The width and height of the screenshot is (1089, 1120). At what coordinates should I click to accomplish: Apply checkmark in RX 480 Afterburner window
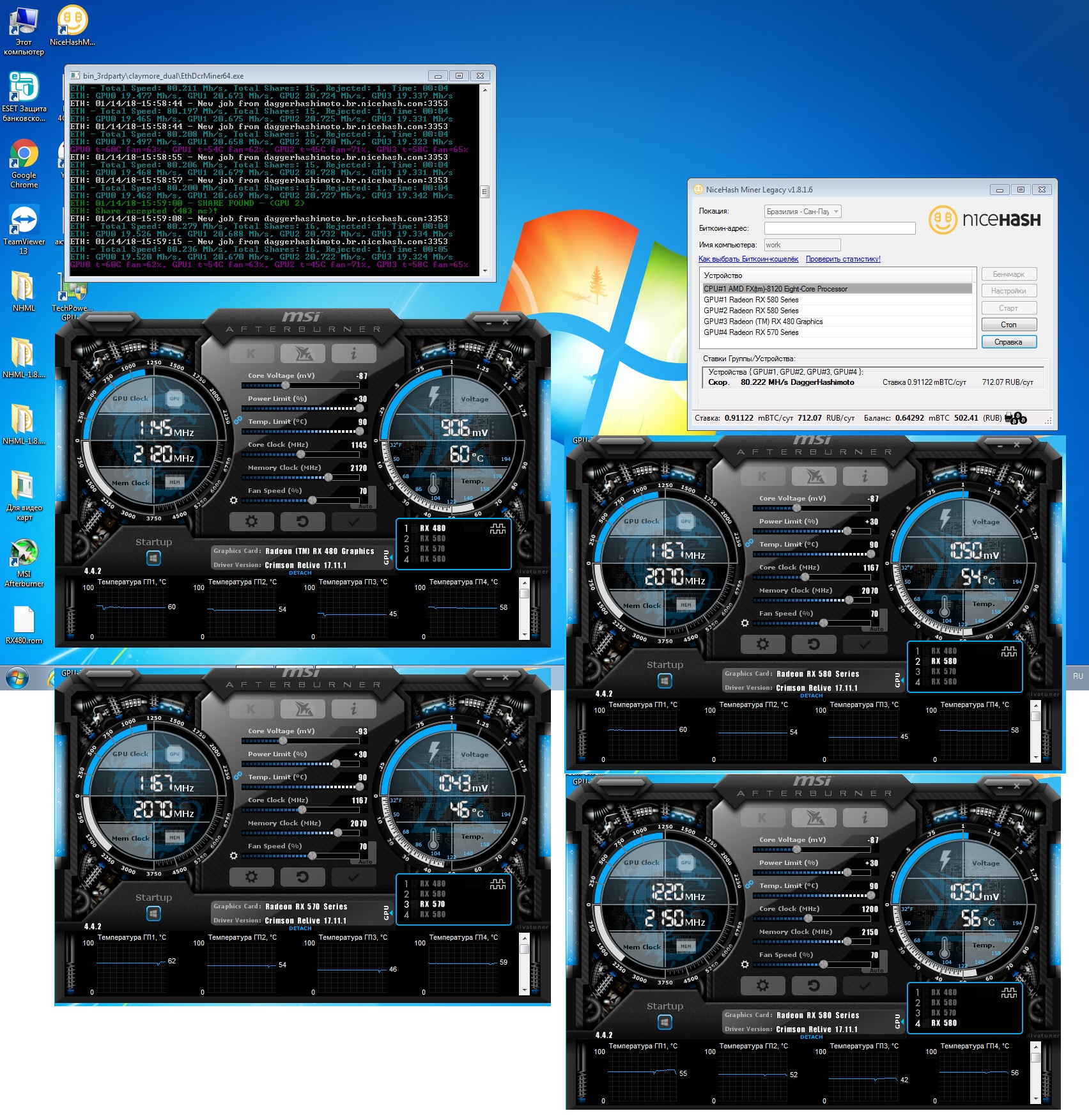click(x=353, y=522)
